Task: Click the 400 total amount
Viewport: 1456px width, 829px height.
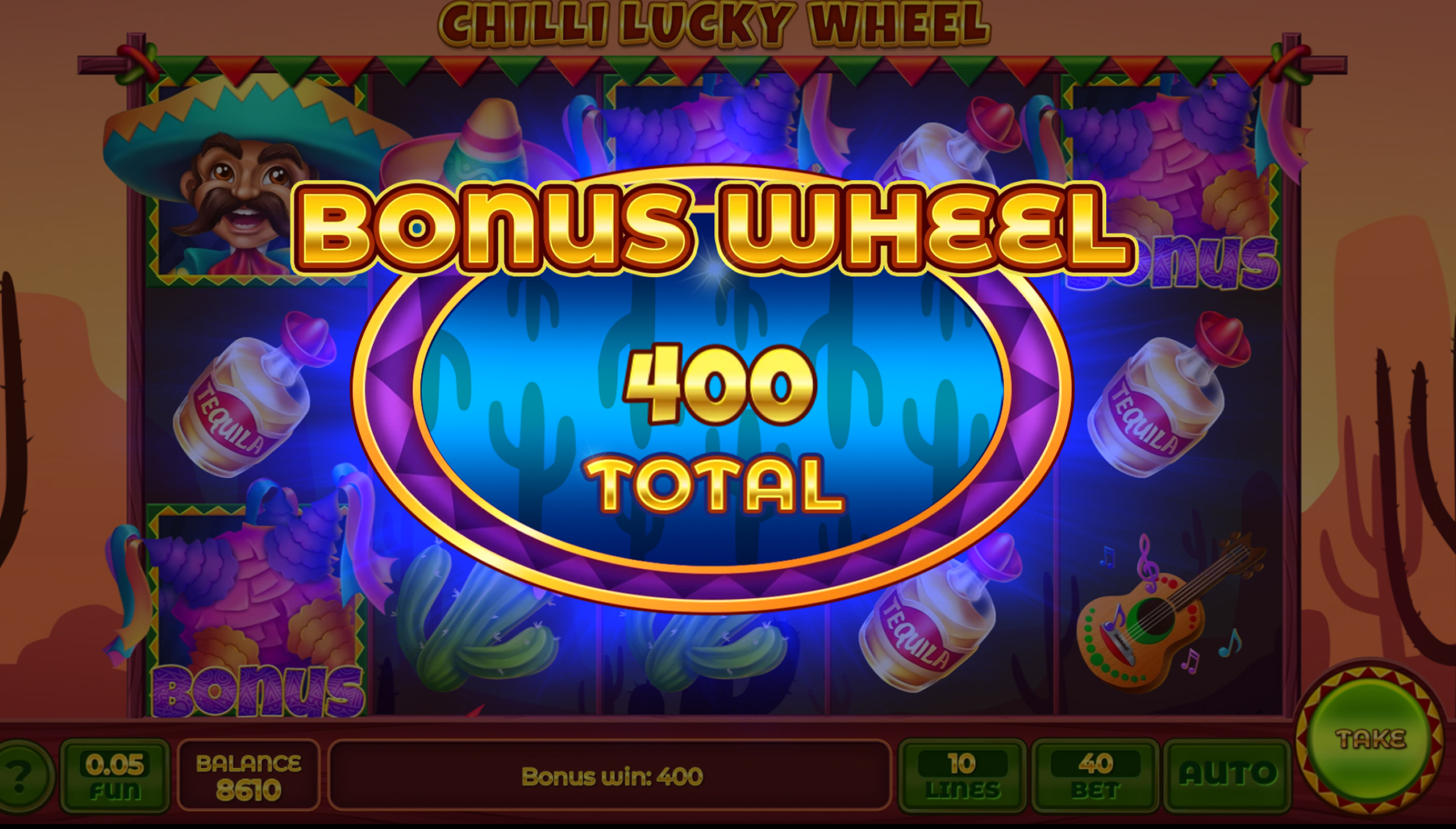Action: 719,384
